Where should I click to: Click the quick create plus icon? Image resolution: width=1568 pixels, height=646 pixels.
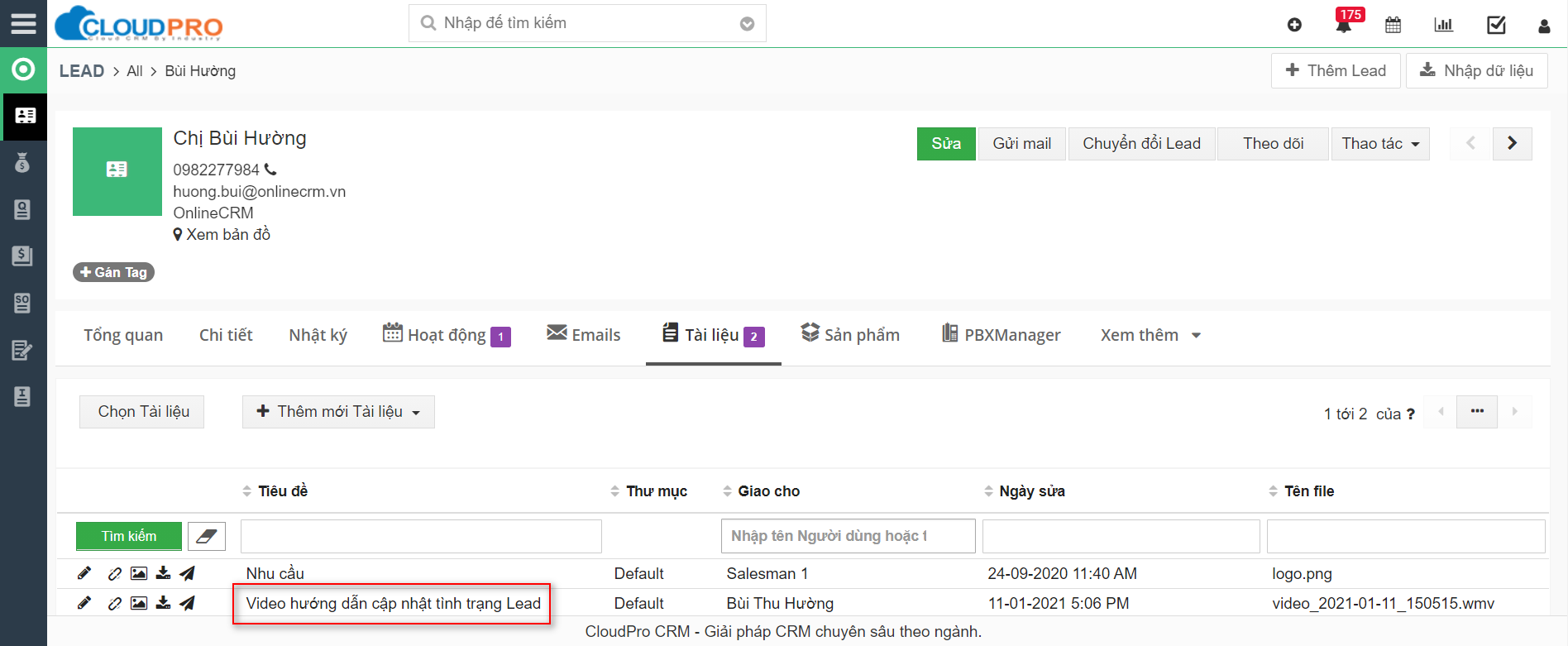point(1294,25)
